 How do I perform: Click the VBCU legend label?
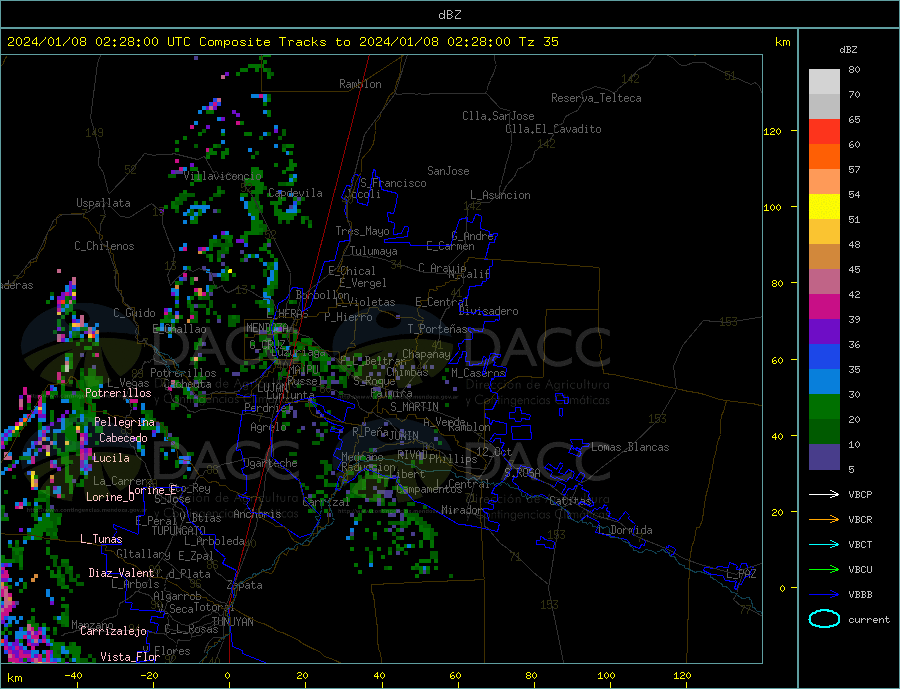point(860,570)
